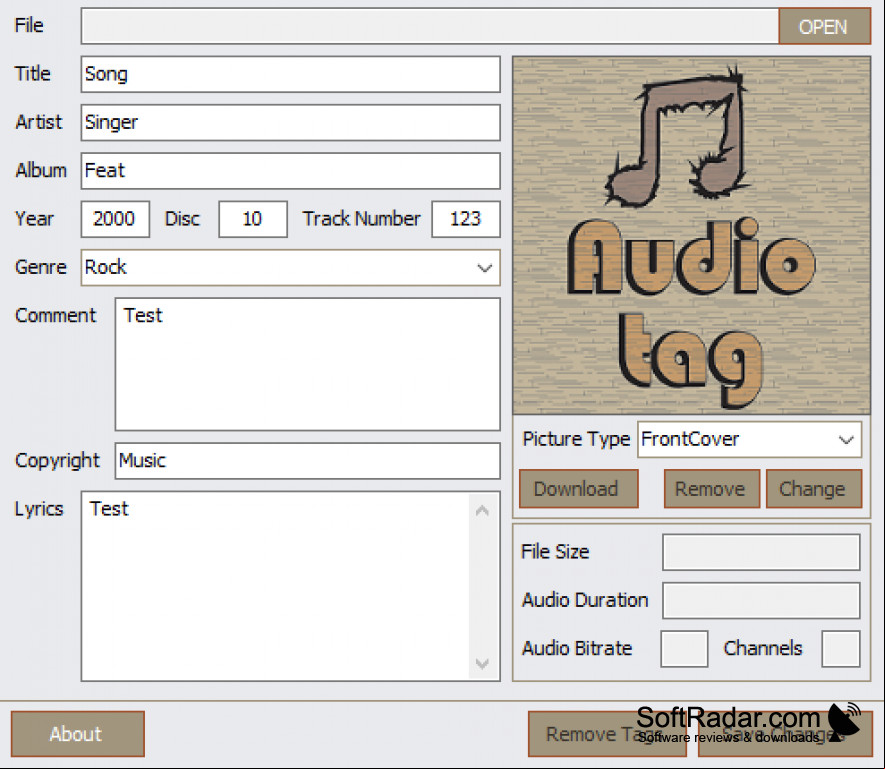Edit the Title field containing Song
The width and height of the screenshot is (885, 769).
point(290,74)
